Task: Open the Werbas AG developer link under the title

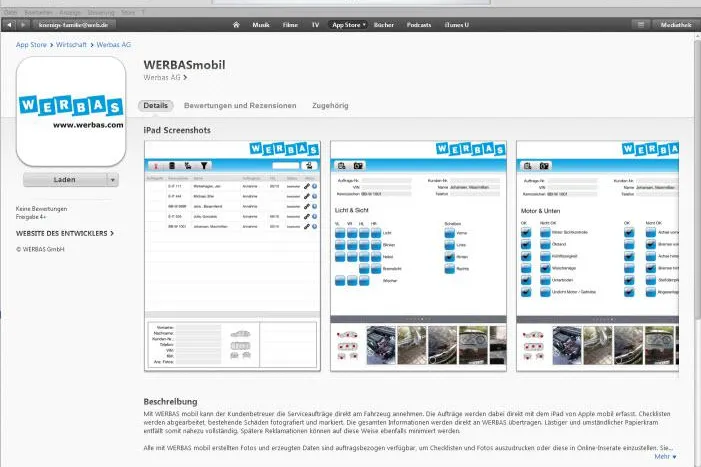Action: (x=165, y=77)
